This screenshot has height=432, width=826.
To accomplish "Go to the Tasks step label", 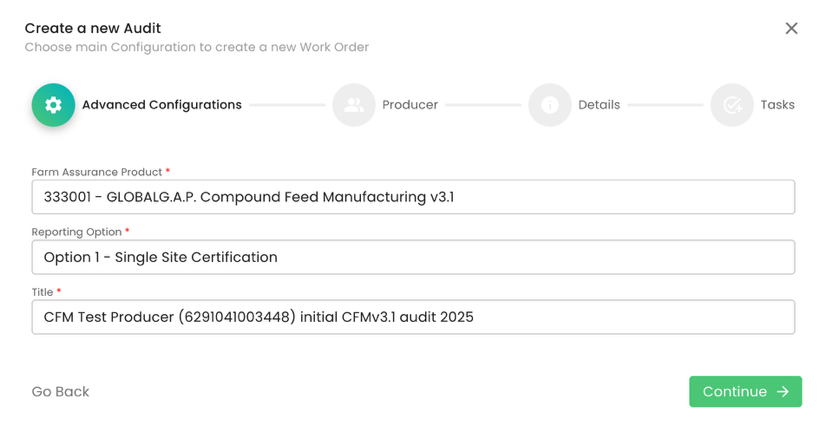I will (x=777, y=105).
